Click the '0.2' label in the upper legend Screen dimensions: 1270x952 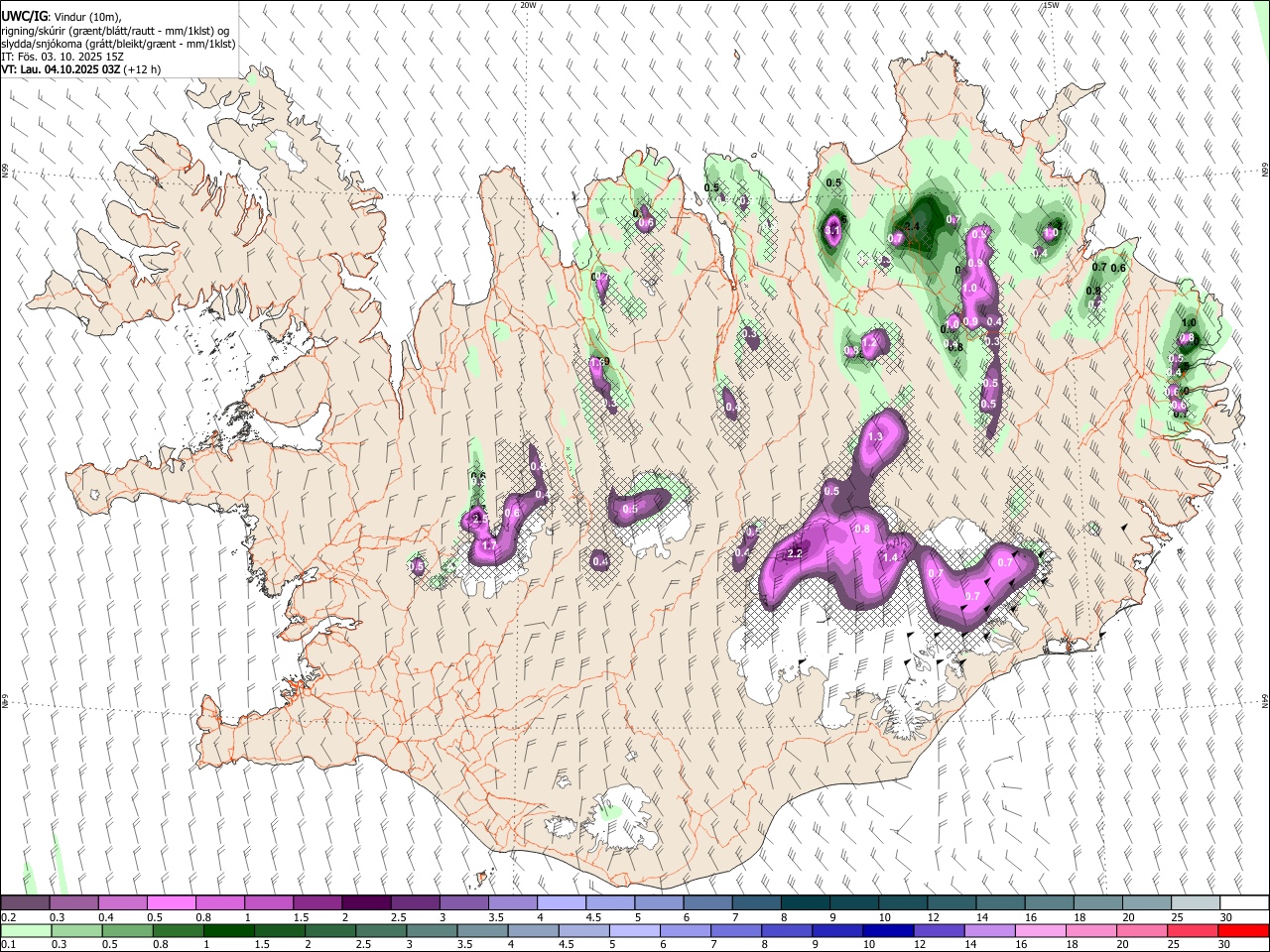tap(8, 917)
